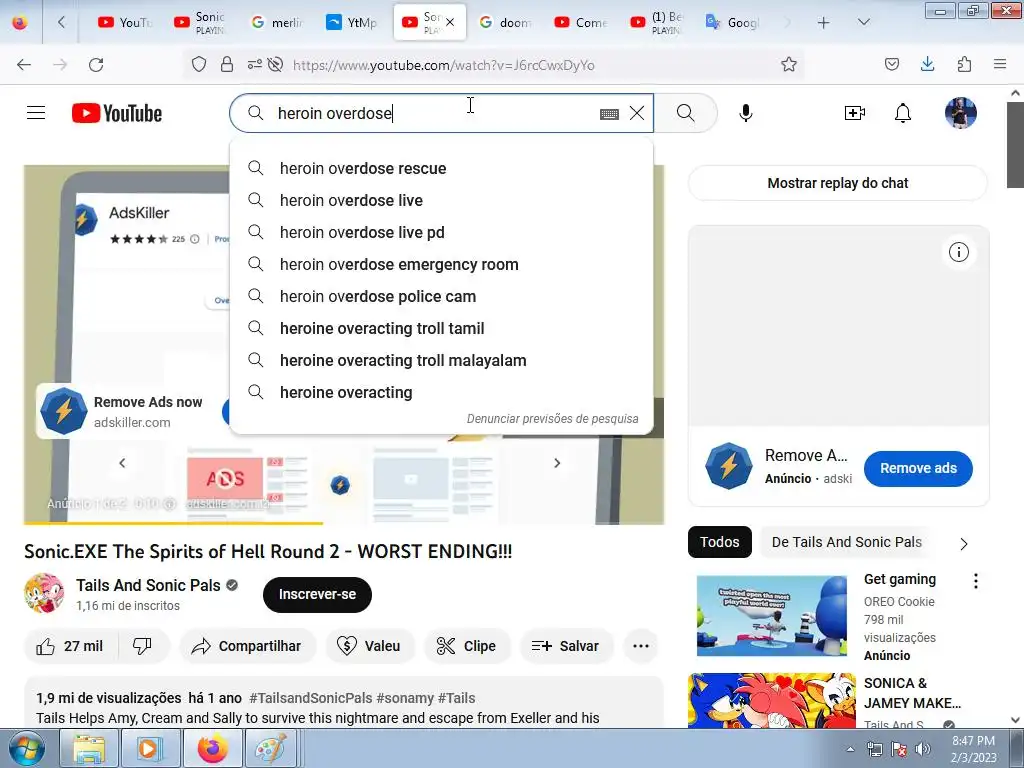Image resolution: width=1024 pixels, height=768 pixels.
Task: Submit search with the magnifier button
Action: 686,113
